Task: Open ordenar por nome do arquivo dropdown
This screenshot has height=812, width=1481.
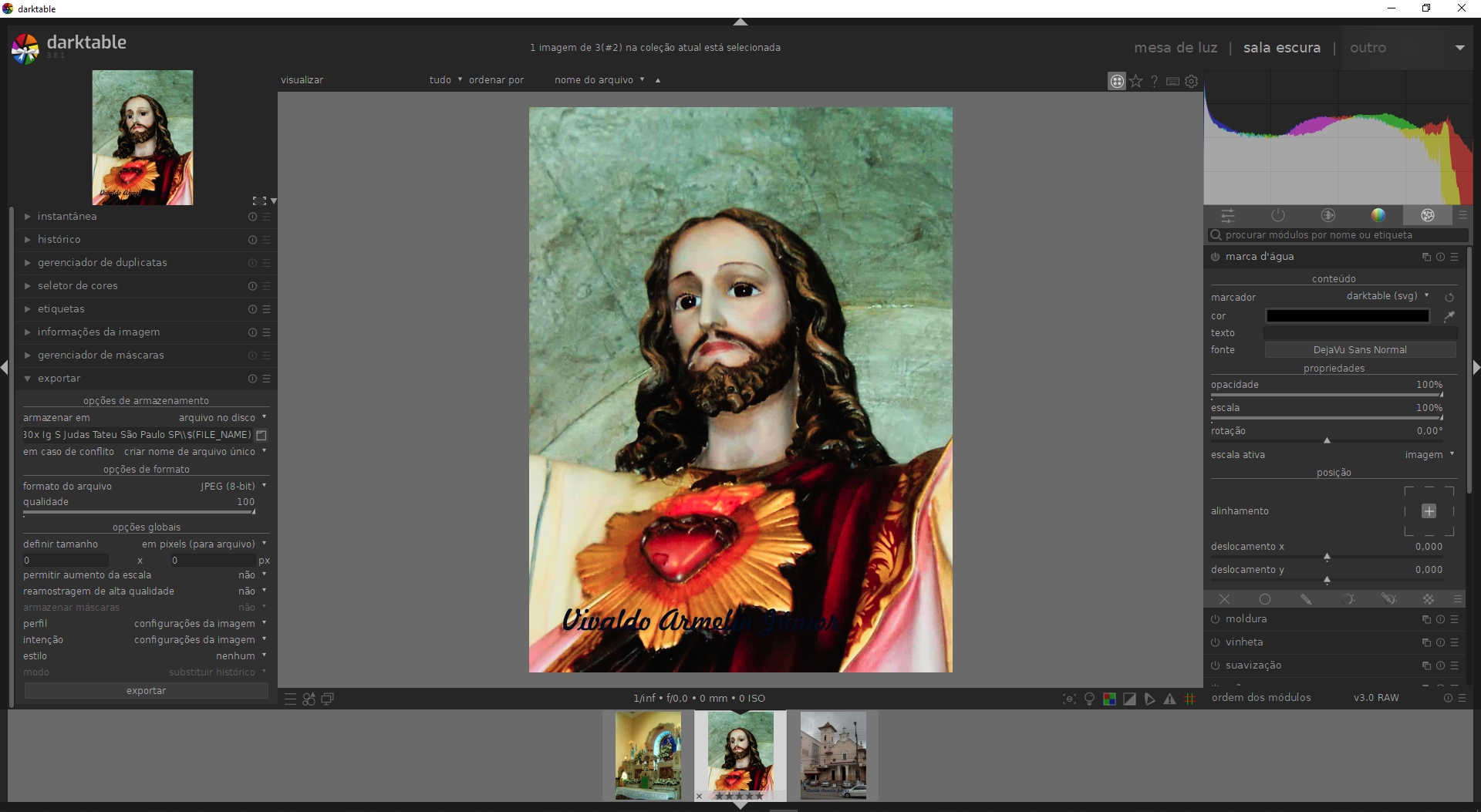Action: [x=599, y=80]
